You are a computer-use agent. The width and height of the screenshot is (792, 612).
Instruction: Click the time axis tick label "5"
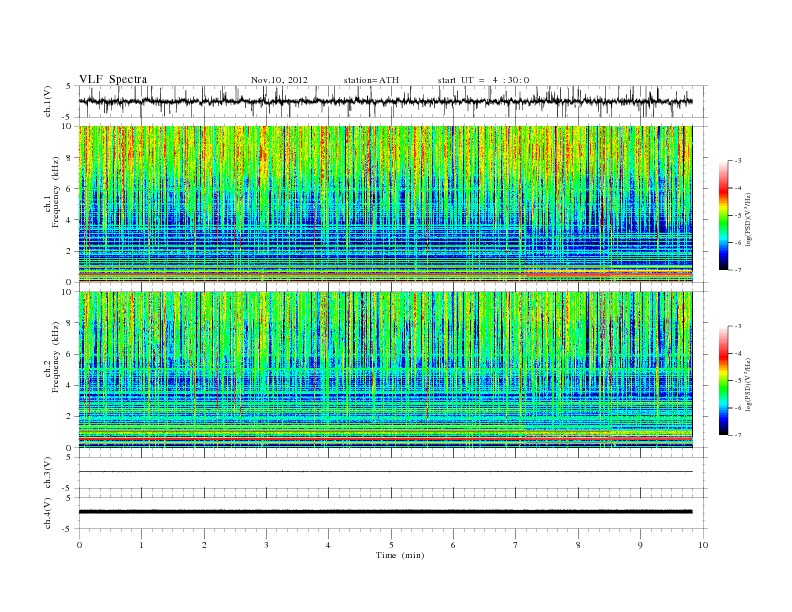(x=391, y=545)
